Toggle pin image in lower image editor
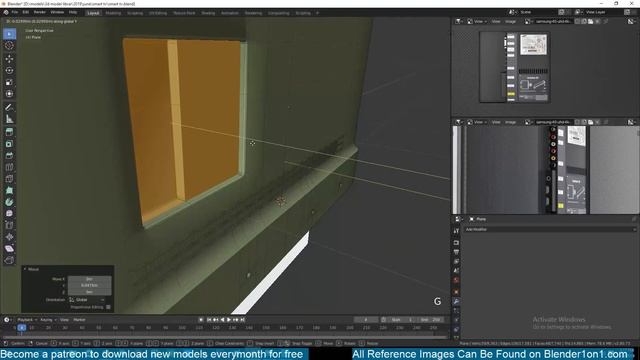Viewport: 640px width, 360px height. (606, 122)
